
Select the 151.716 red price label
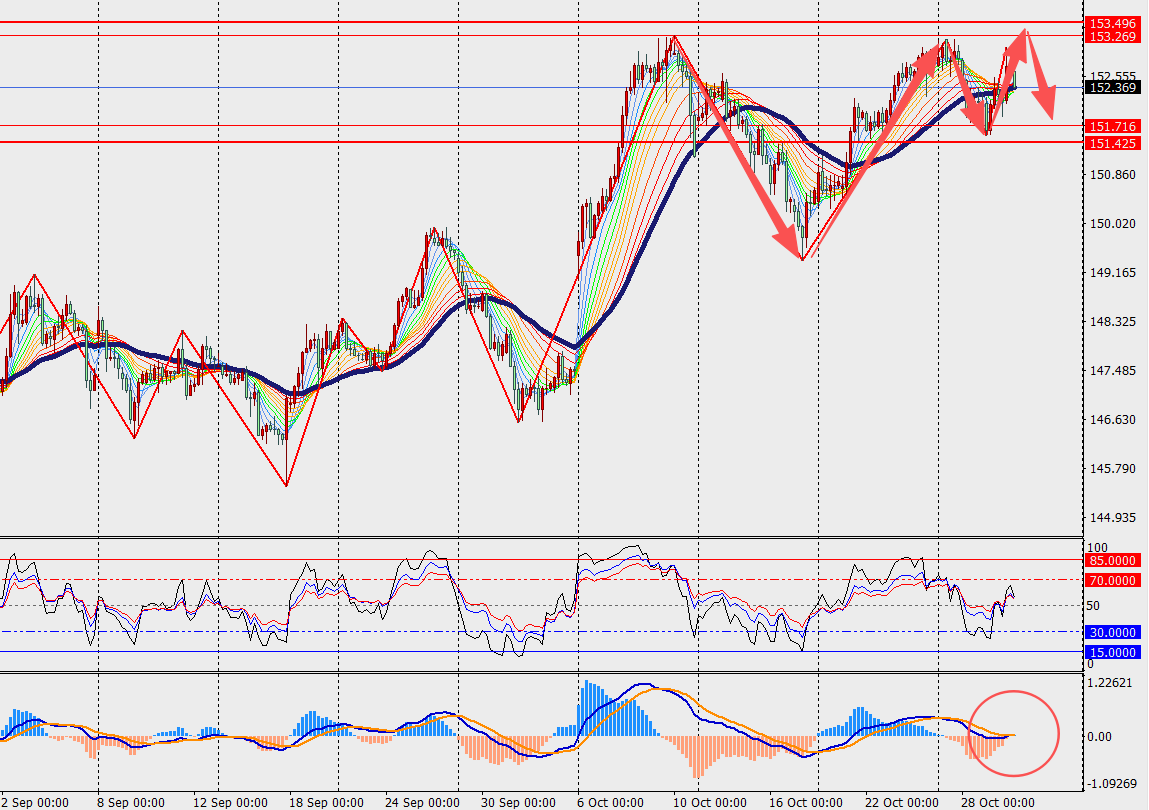pos(1112,126)
